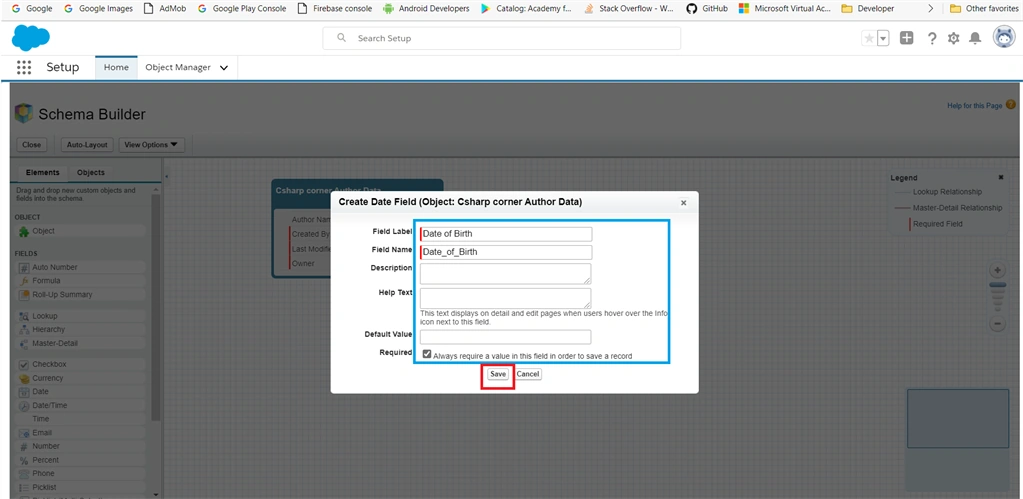The height and width of the screenshot is (499, 1023).
Task: Save the new date field
Action: click(498, 374)
